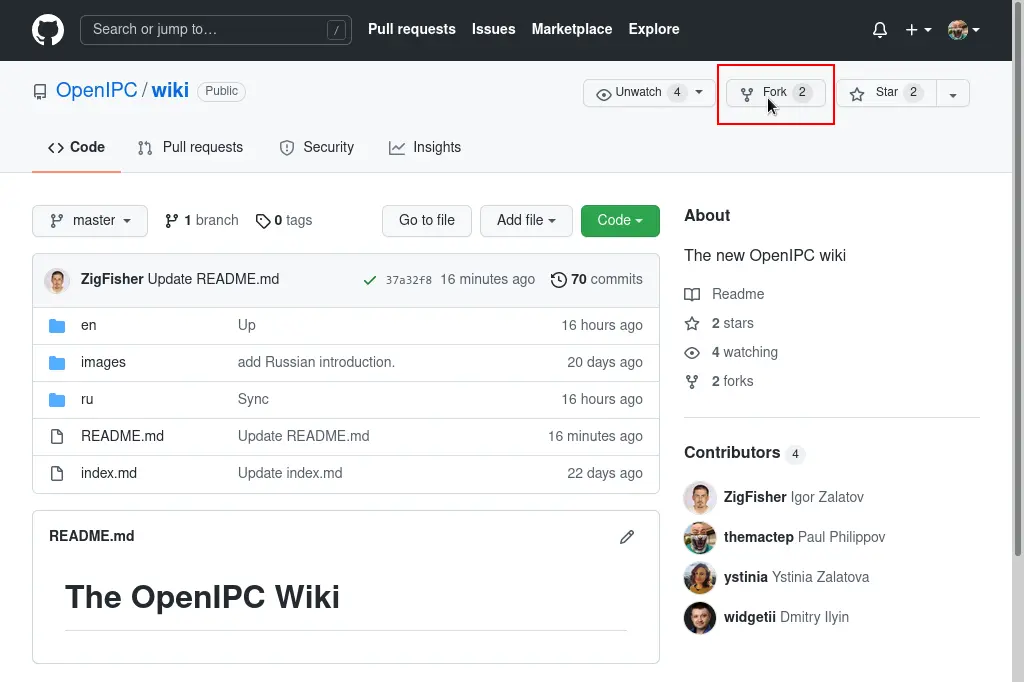Image resolution: width=1024 pixels, height=682 pixels.
Task: Click the Readme book icon in About
Action: point(691,294)
